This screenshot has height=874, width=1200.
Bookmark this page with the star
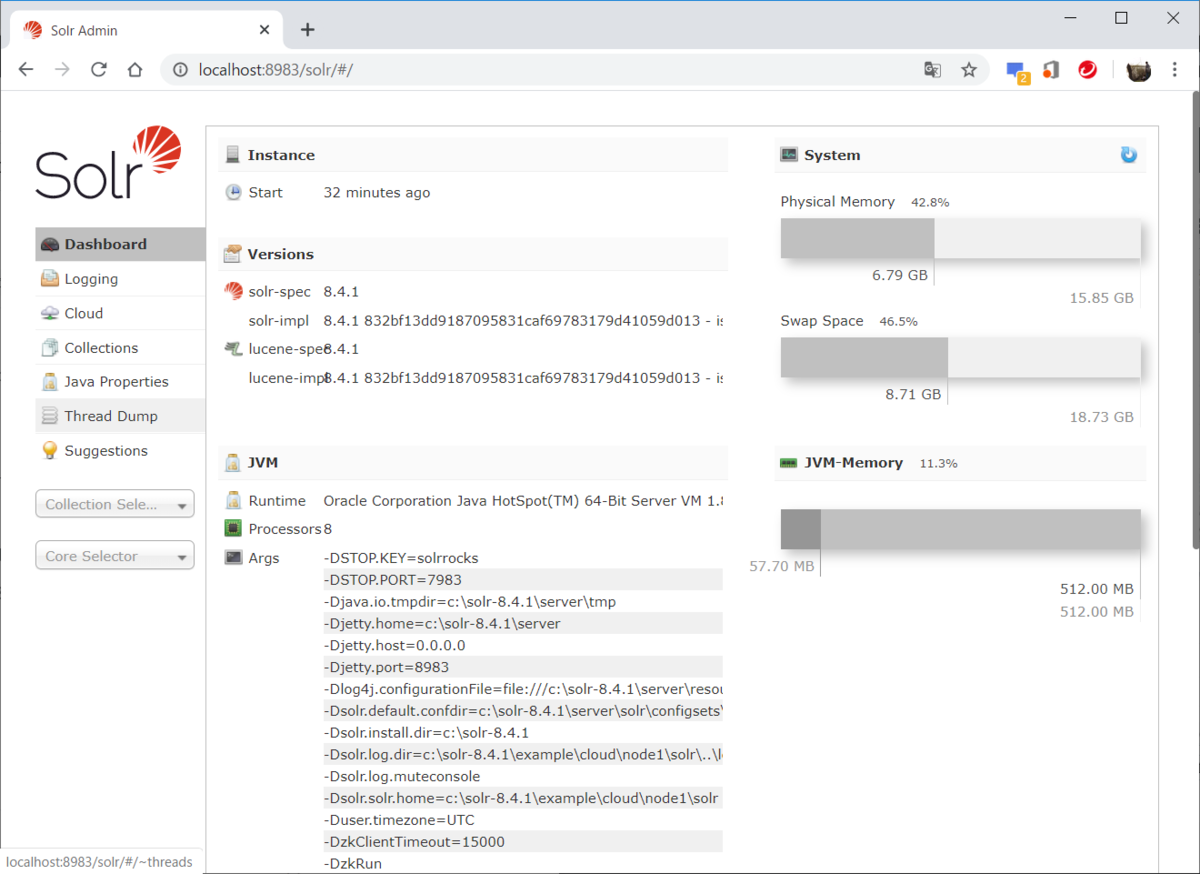969,70
